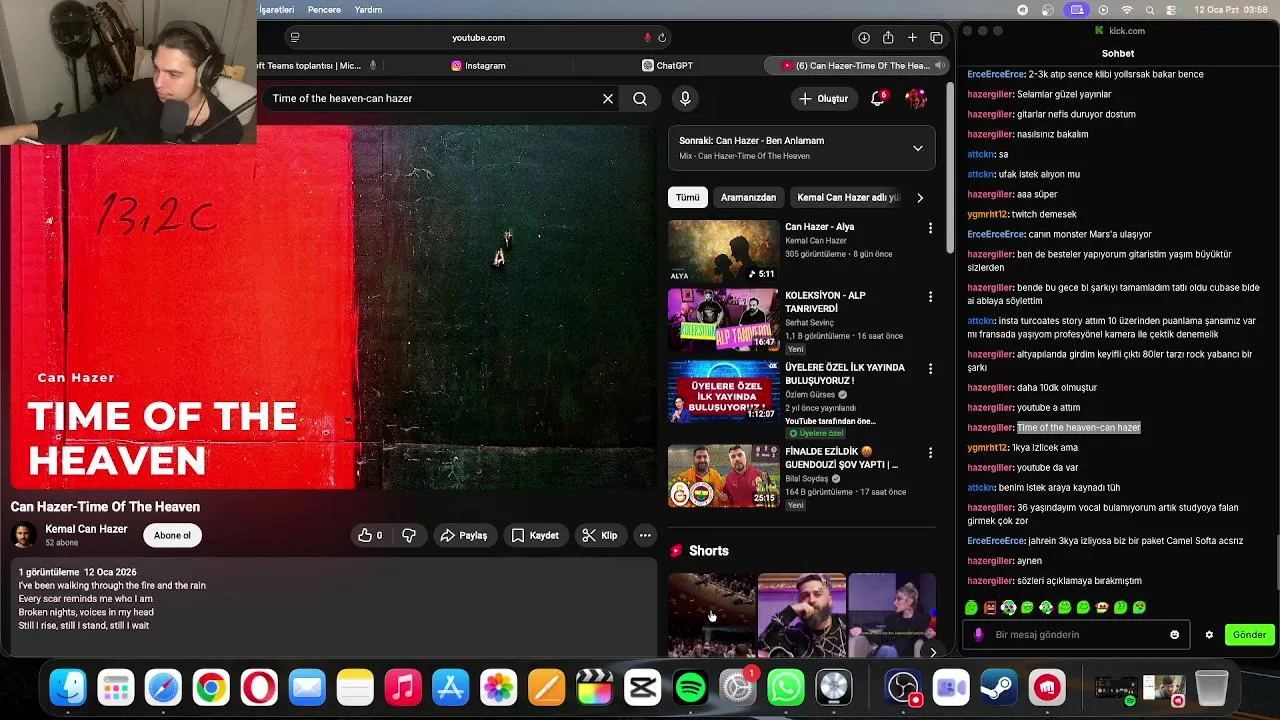1280x720 pixels.
Task: Select the Kemal Can Hazer filter chip
Action: [x=848, y=198]
